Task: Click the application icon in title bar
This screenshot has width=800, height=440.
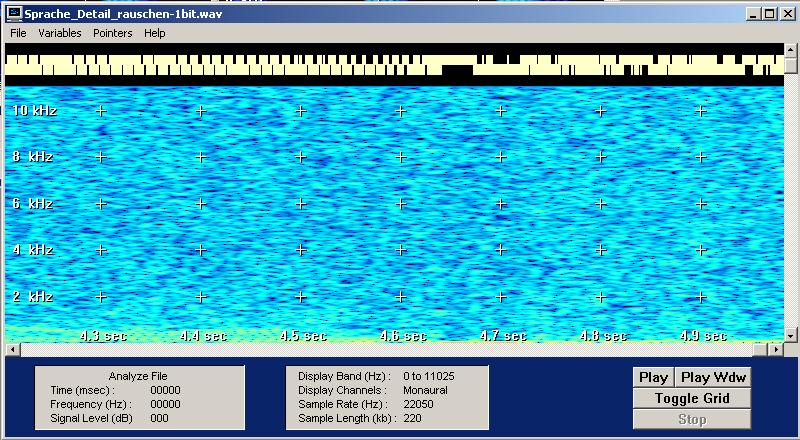Action: pos(15,14)
